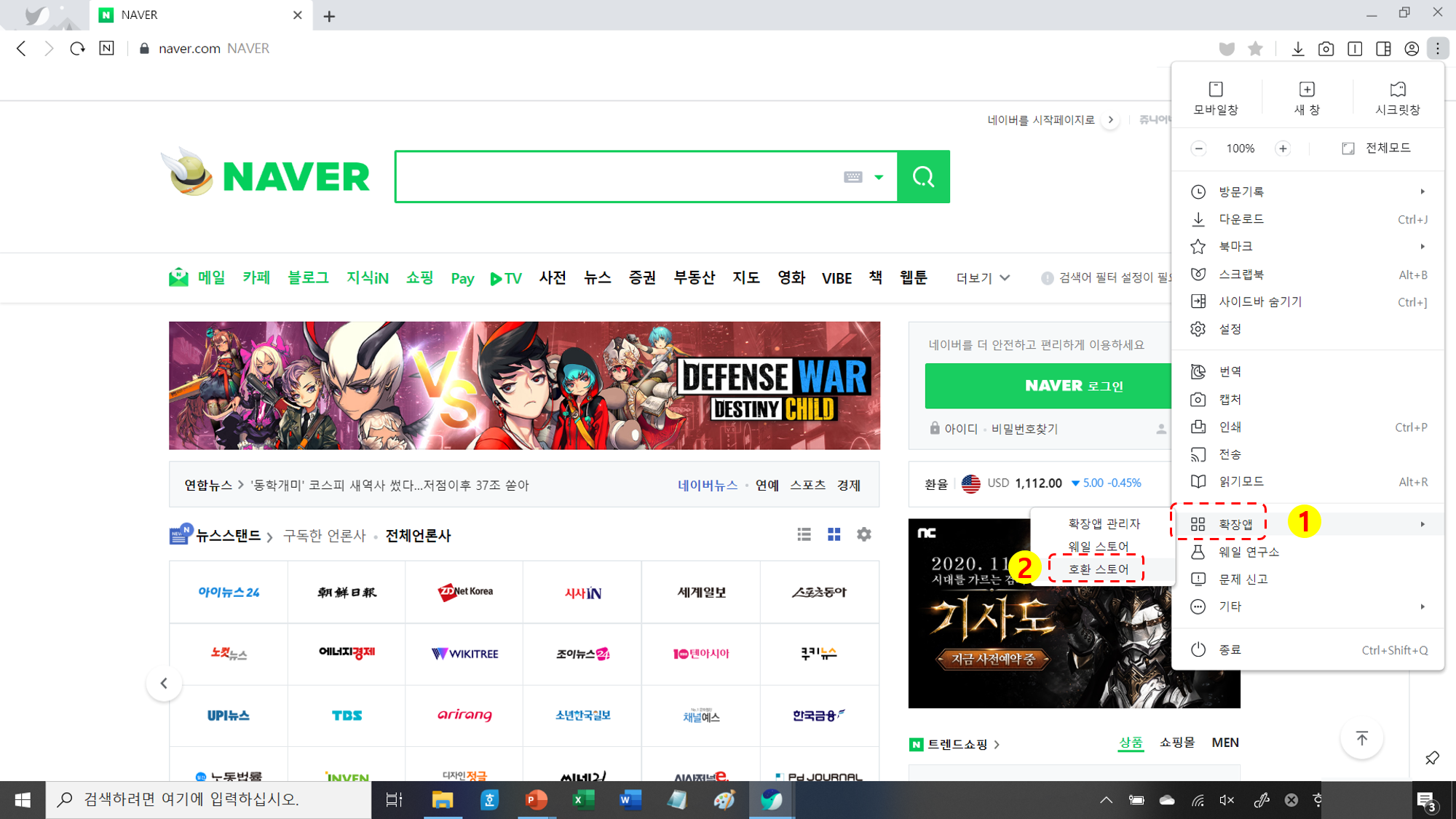The width and height of the screenshot is (1456, 819).
Task: Click the PowerPoint icon in taskbar
Action: pos(536,800)
